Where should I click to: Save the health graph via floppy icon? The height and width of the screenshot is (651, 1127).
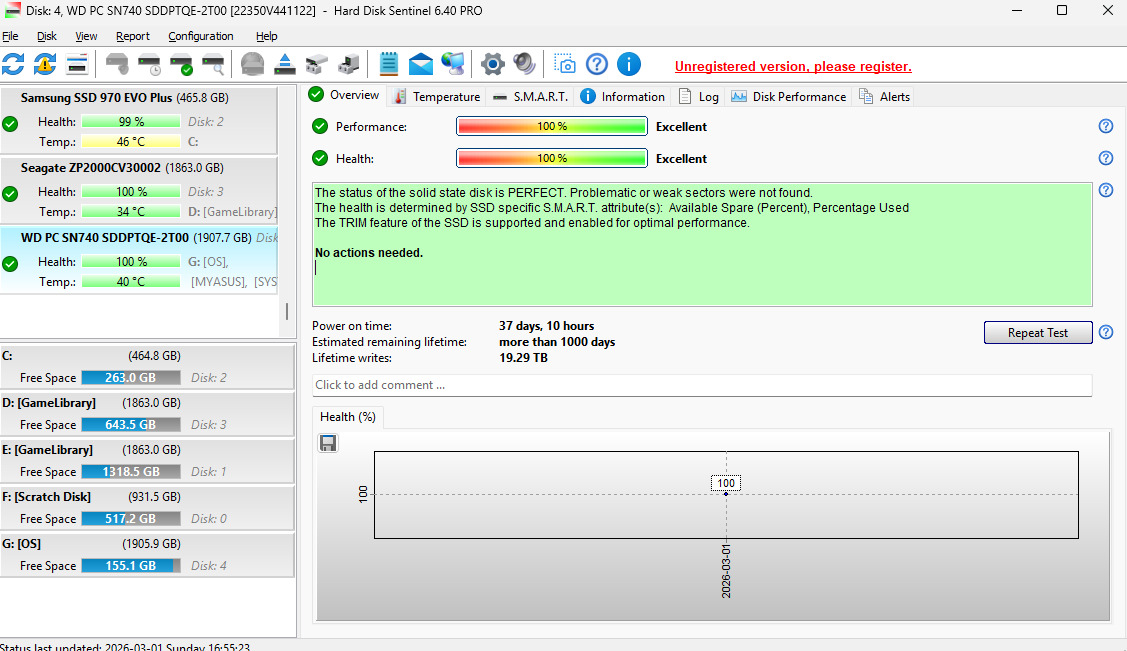(328, 443)
